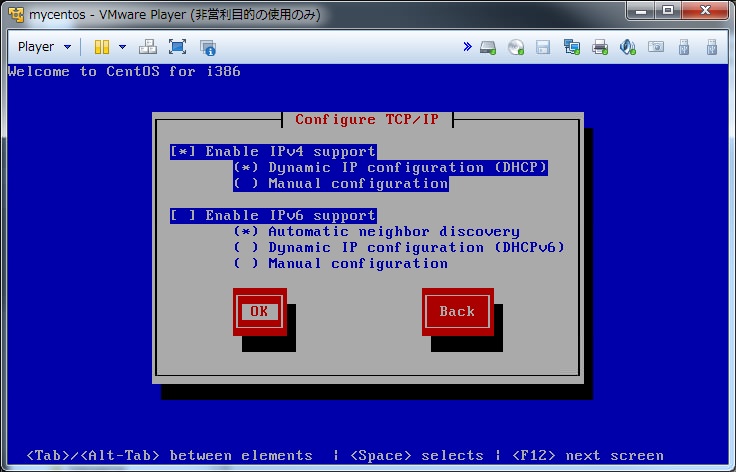Click the network adapter device icon
This screenshot has height=472, width=736.
pyautogui.click(x=572, y=47)
